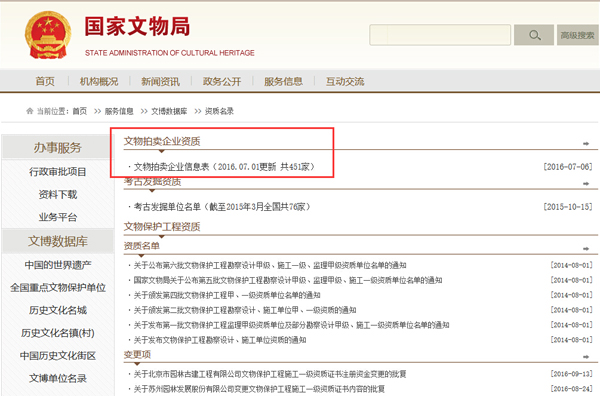Click the national emblem logo

coord(47,35)
